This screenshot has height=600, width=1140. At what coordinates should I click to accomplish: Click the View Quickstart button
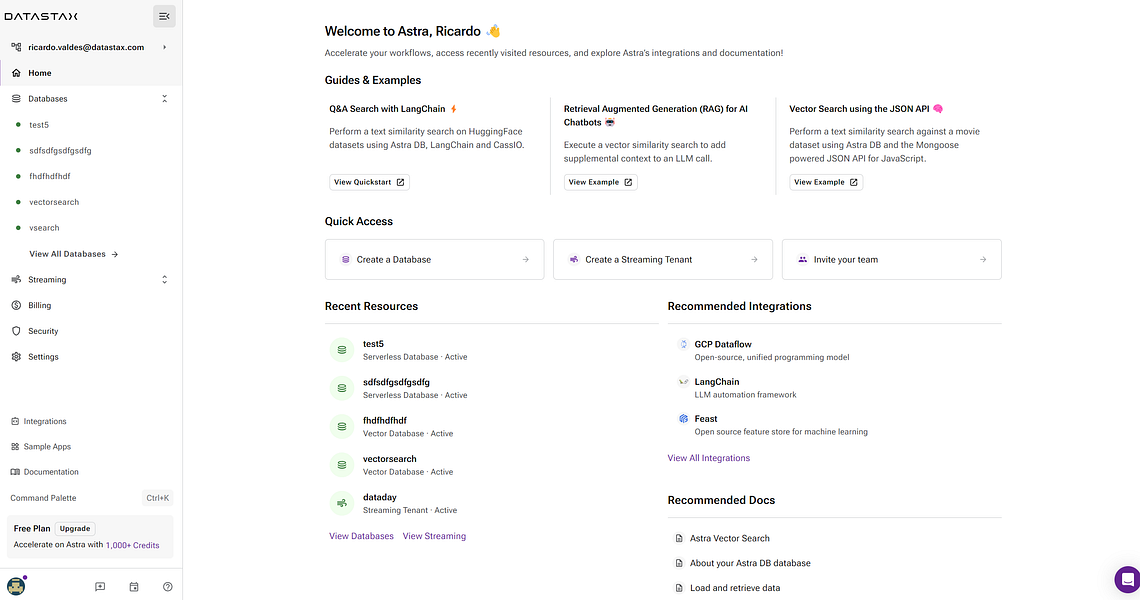(x=370, y=182)
